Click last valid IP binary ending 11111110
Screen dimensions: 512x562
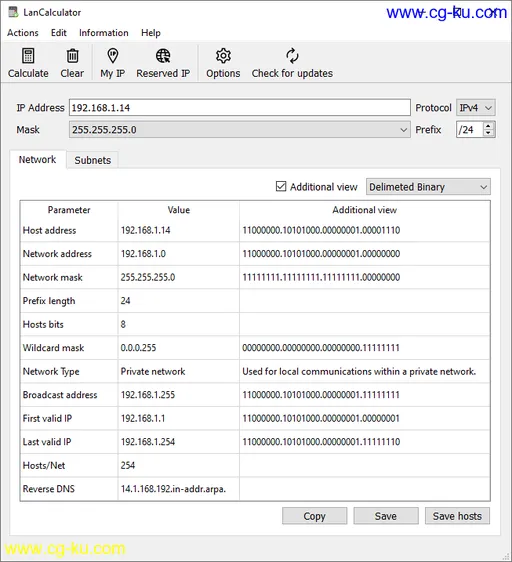(x=365, y=442)
